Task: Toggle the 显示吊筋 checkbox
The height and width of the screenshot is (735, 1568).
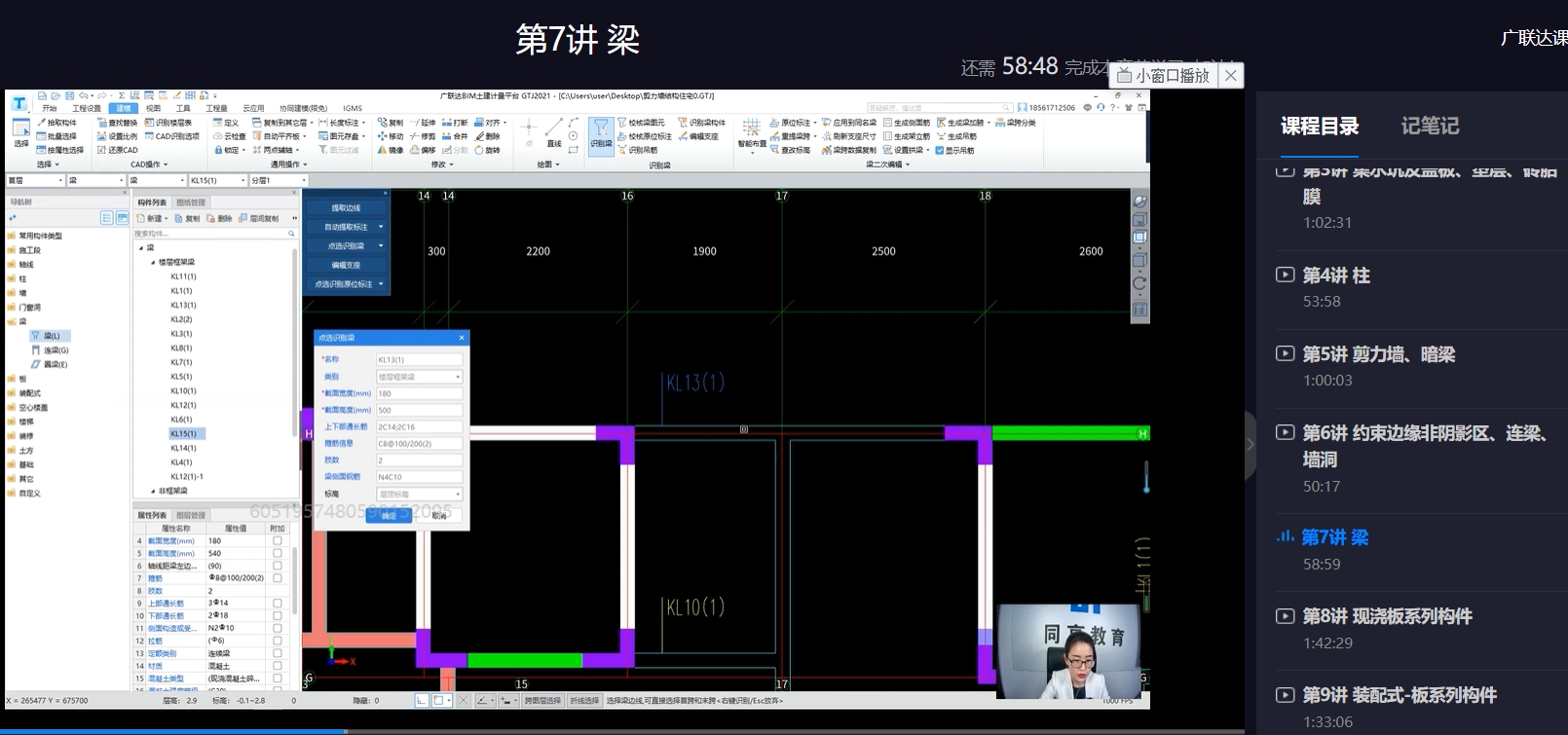Action: (940, 150)
